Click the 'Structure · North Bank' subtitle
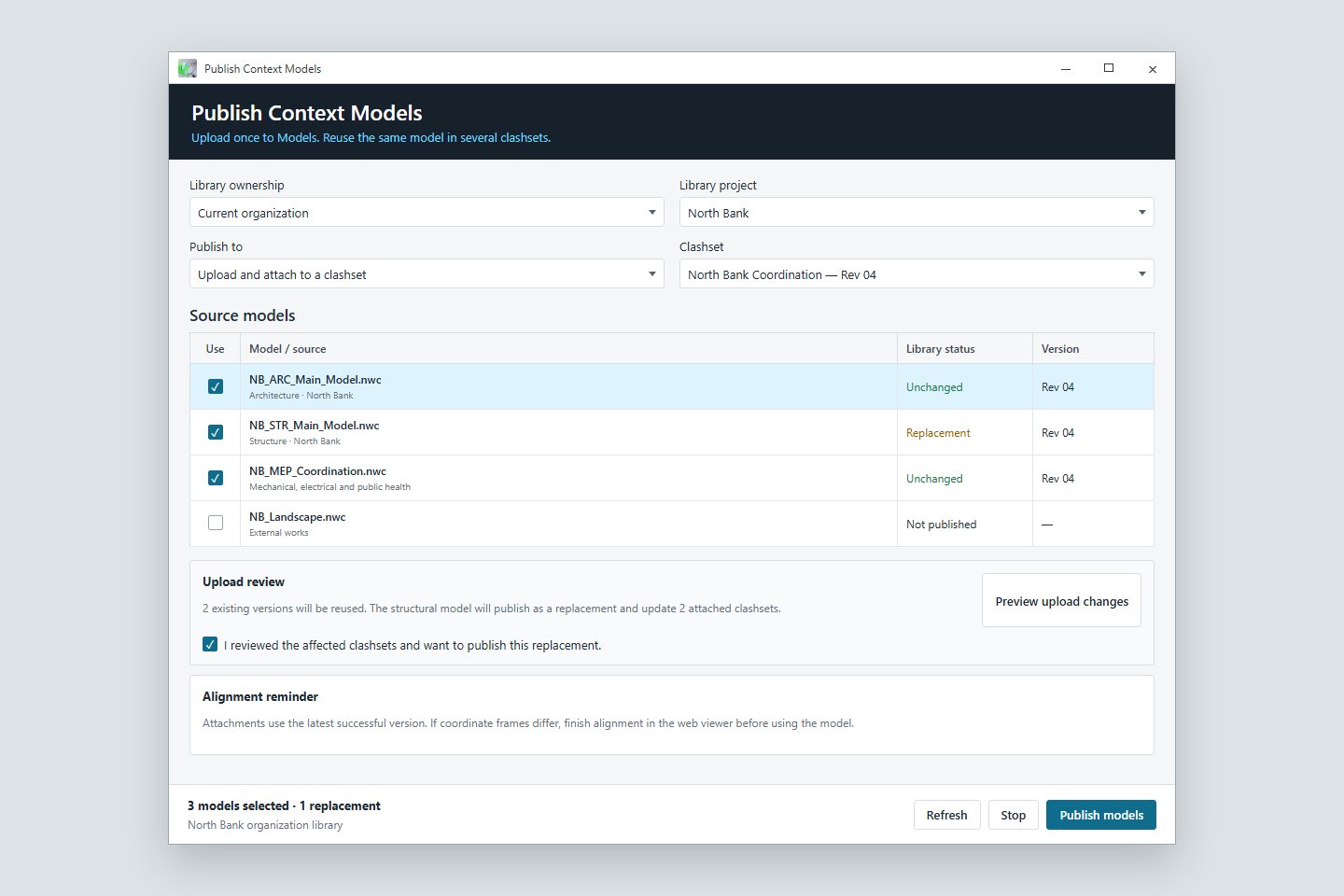Viewport: 1344px width, 896px height. coord(295,441)
